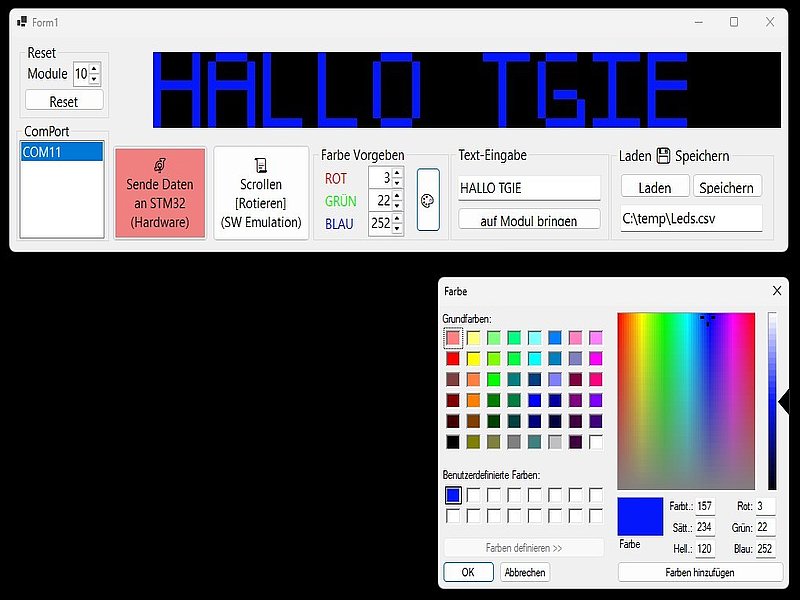
Task: Click the luminosity slider arrow handle
Action: [784, 403]
